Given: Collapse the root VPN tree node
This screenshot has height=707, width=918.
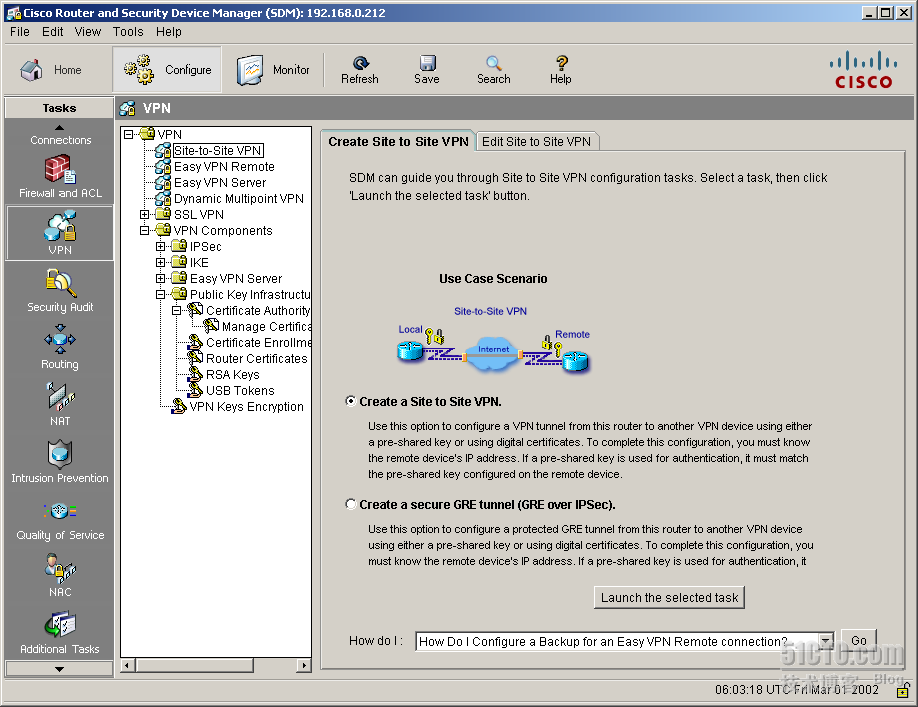Looking at the screenshot, I should (x=129, y=135).
